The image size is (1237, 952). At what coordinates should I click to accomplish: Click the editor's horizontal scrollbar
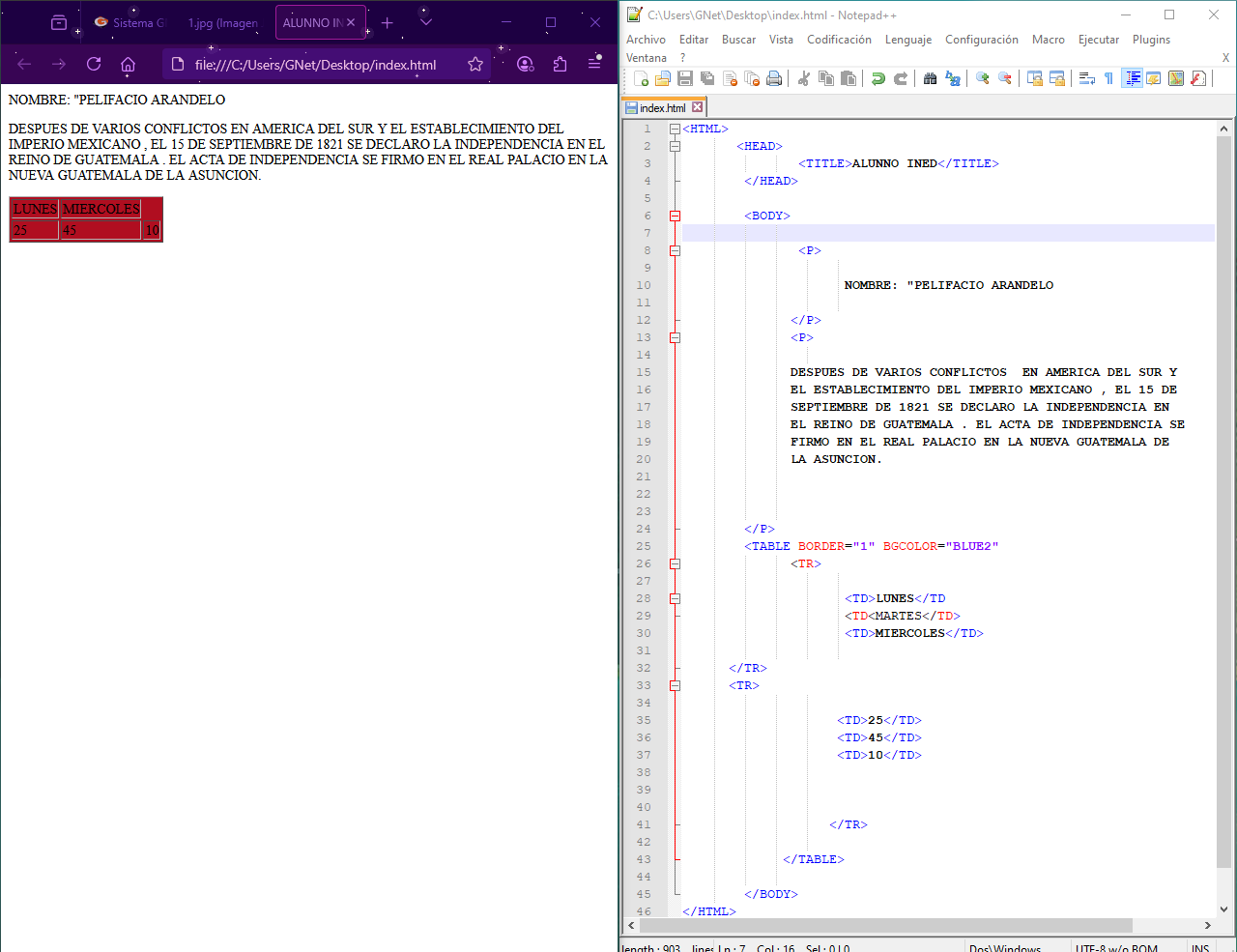point(884,926)
